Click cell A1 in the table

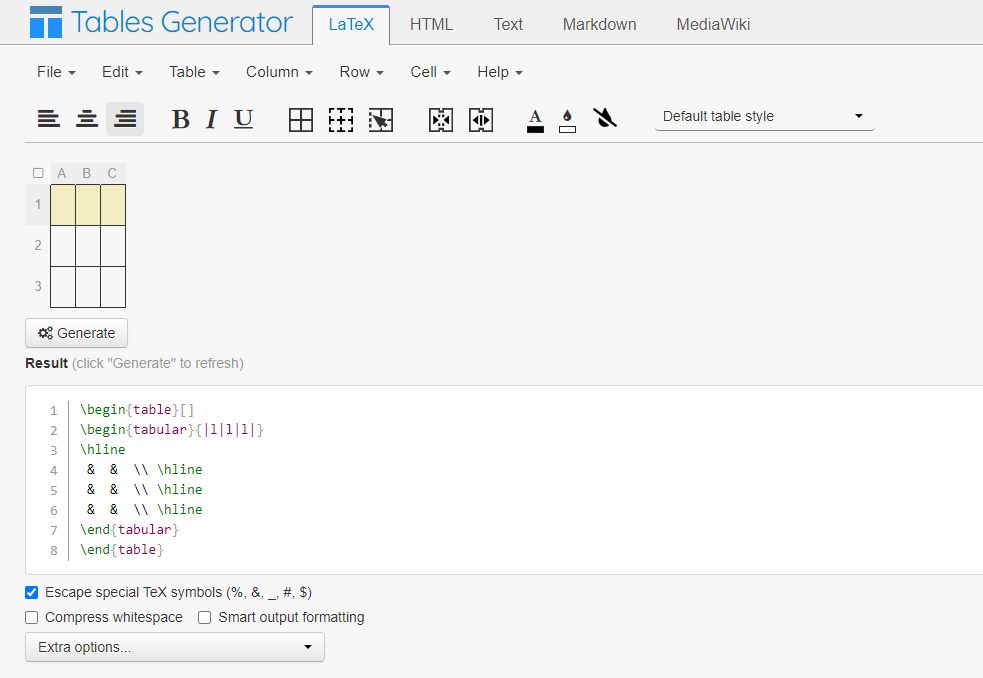63,204
